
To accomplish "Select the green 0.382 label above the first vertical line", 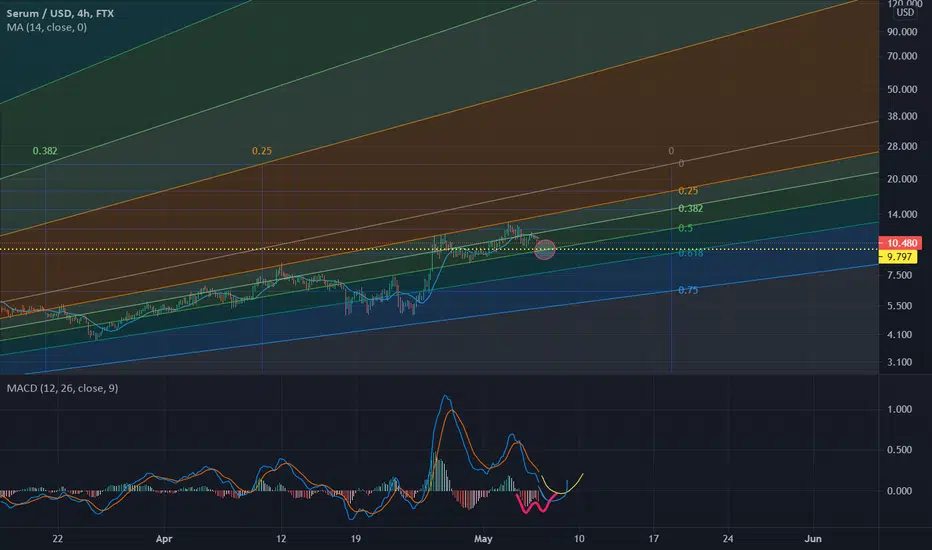I will tap(45, 151).
